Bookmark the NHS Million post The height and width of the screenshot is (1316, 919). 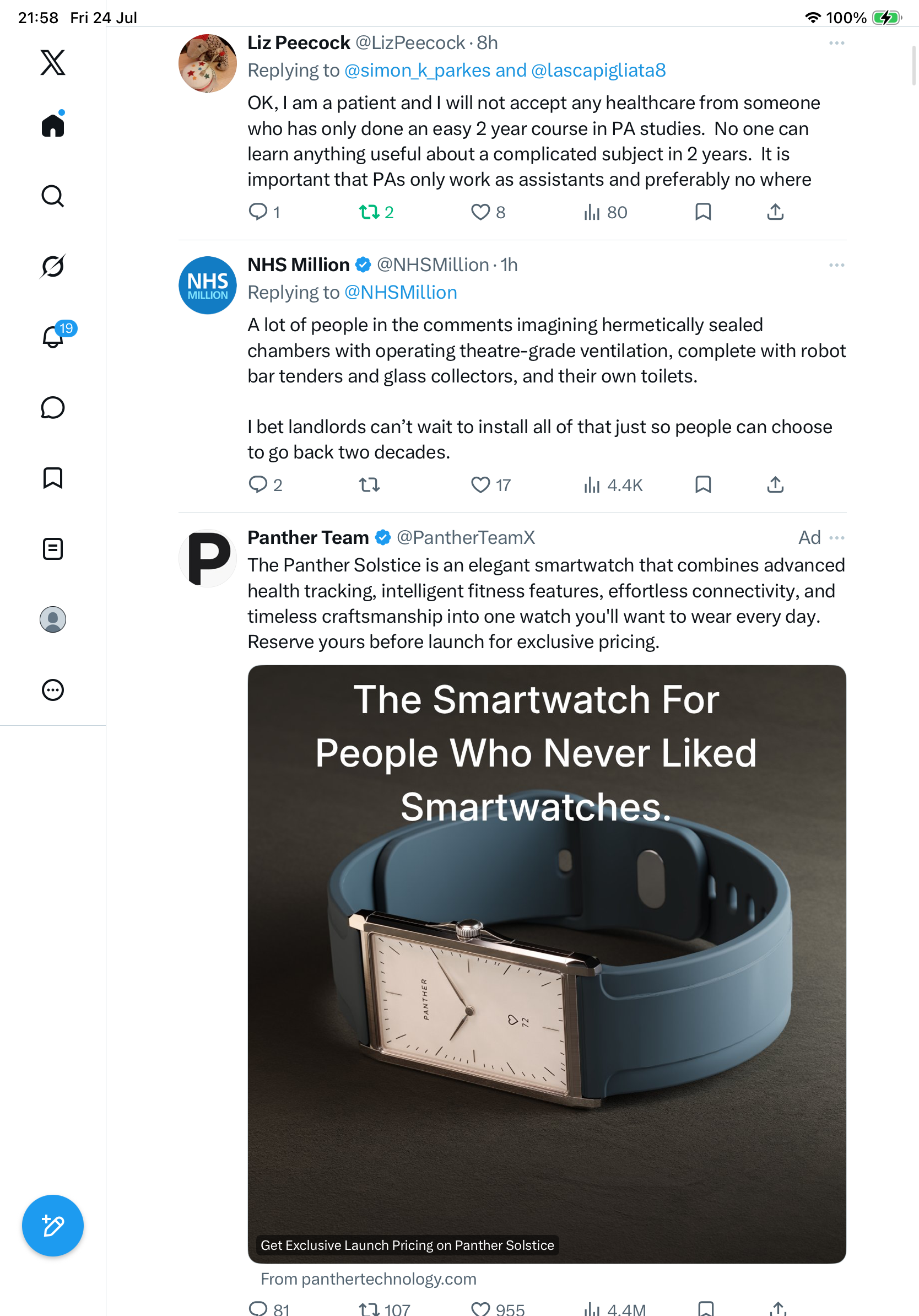[x=703, y=485]
